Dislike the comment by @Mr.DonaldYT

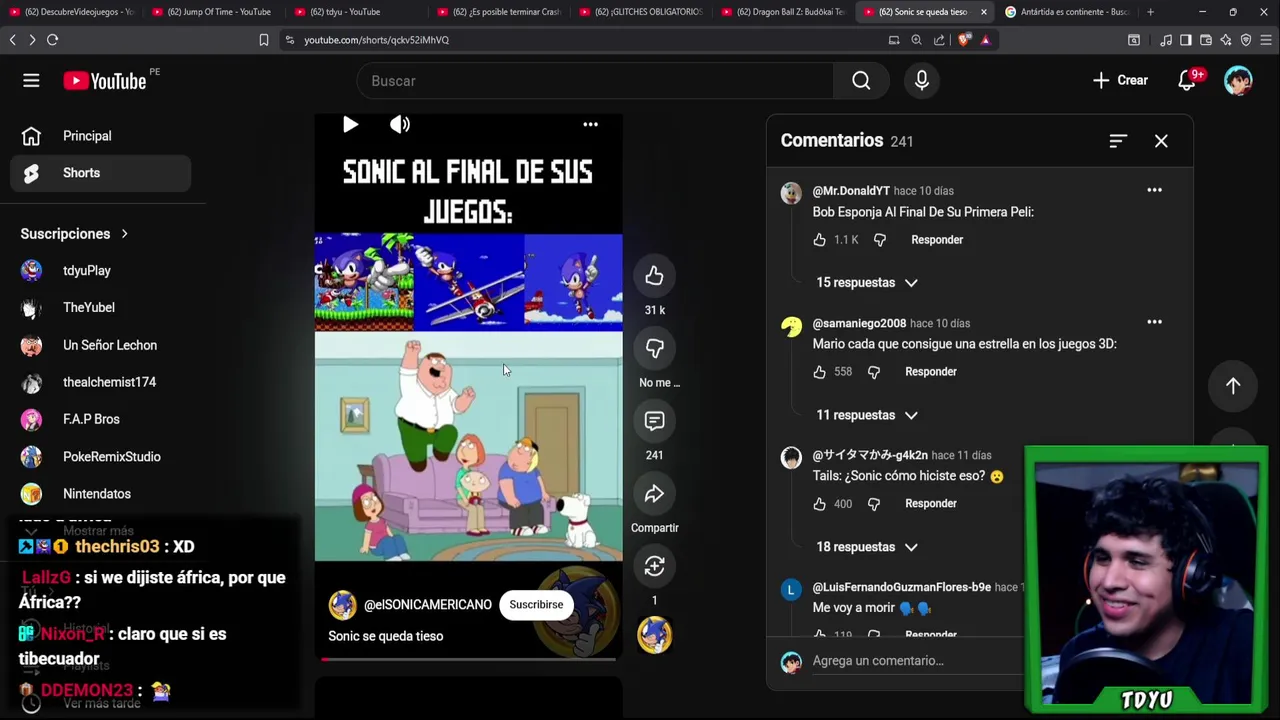(880, 240)
